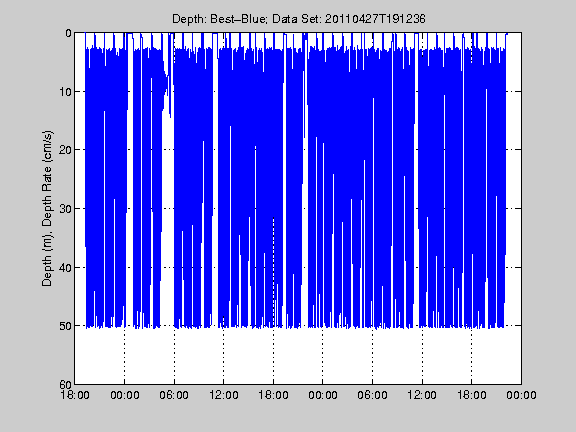Click the last 00:00 x-axis label
The image size is (576, 432).
tap(521, 395)
